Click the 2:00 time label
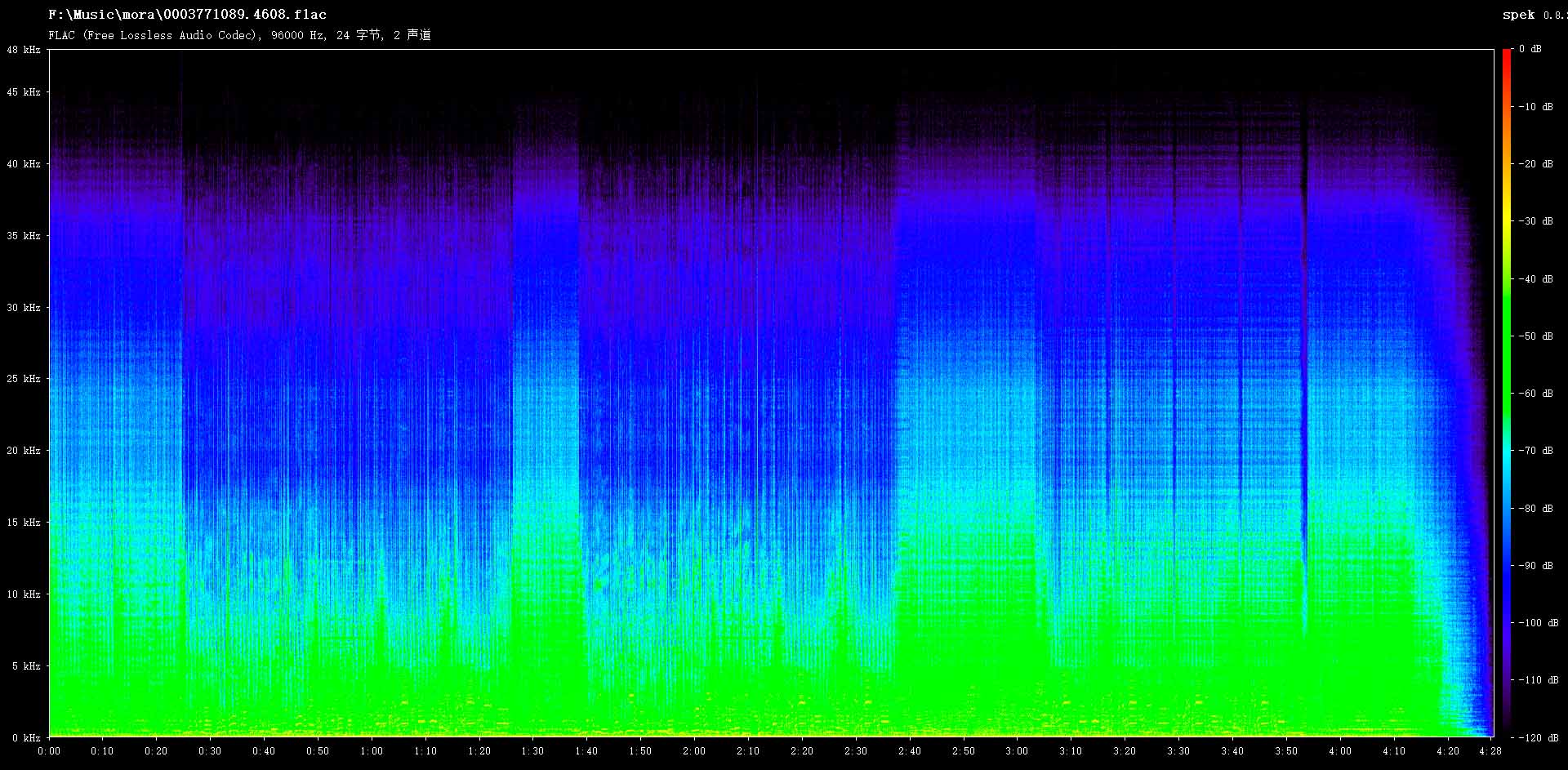 click(694, 751)
